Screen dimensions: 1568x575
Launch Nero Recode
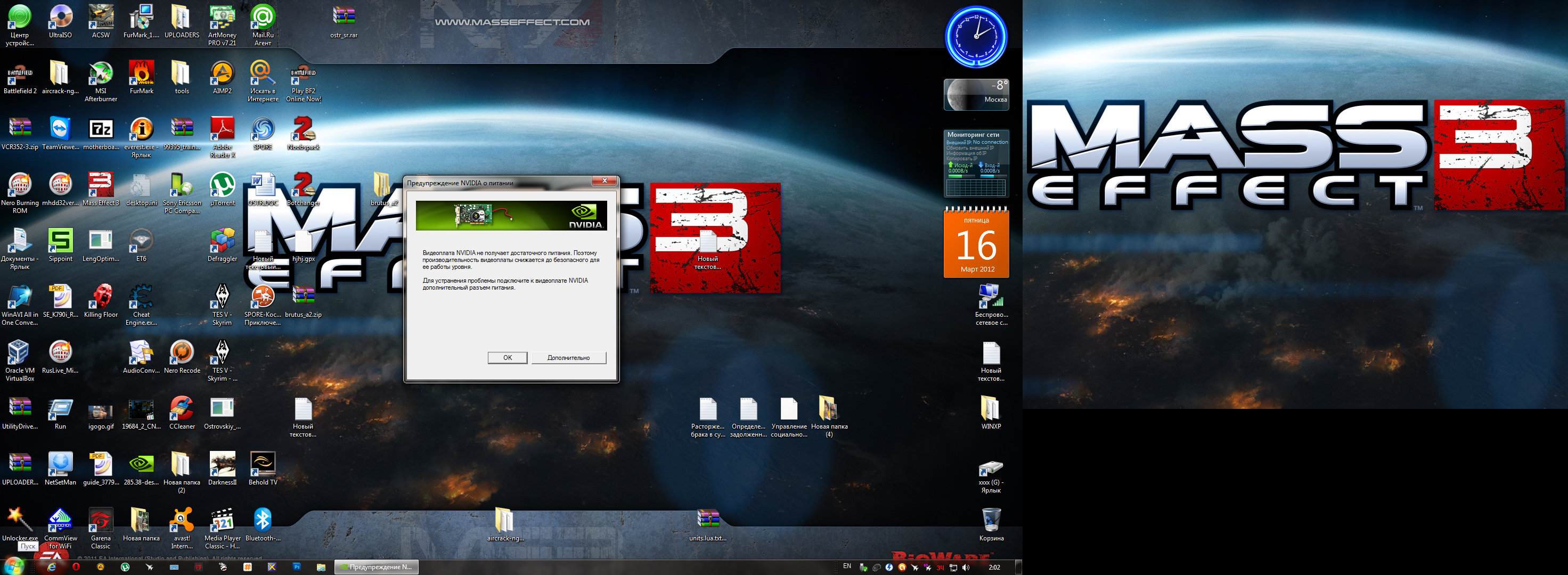pos(182,358)
